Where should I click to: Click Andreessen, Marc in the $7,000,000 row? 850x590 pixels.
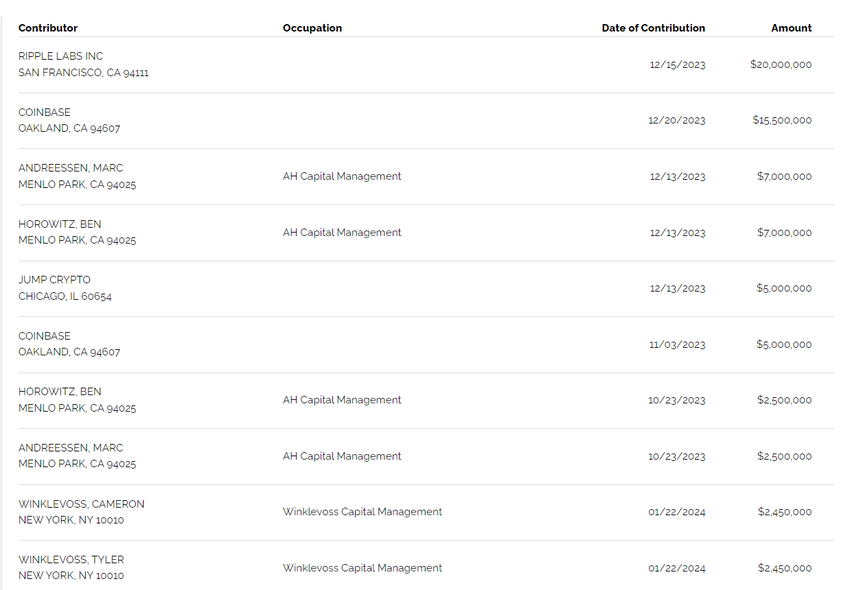pos(71,168)
